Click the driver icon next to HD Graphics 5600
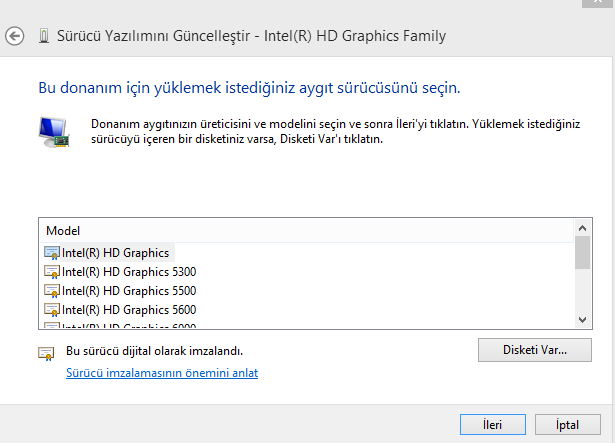This screenshot has width=615, height=443. click(x=52, y=310)
